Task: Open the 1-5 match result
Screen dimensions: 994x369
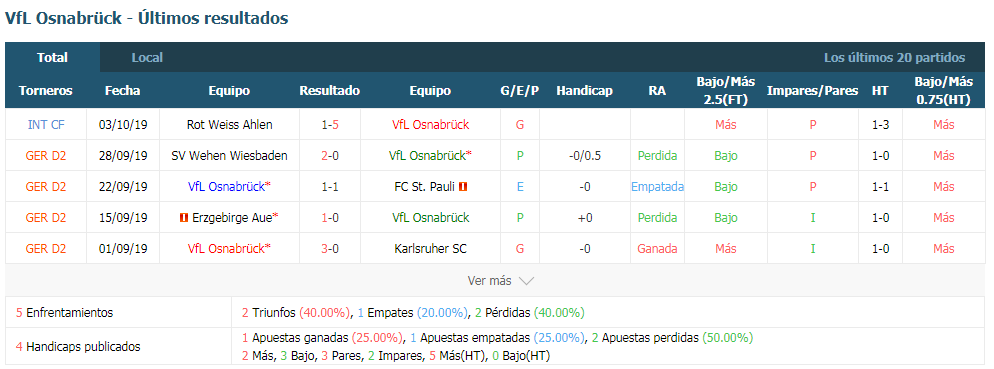Action: click(x=330, y=125)
